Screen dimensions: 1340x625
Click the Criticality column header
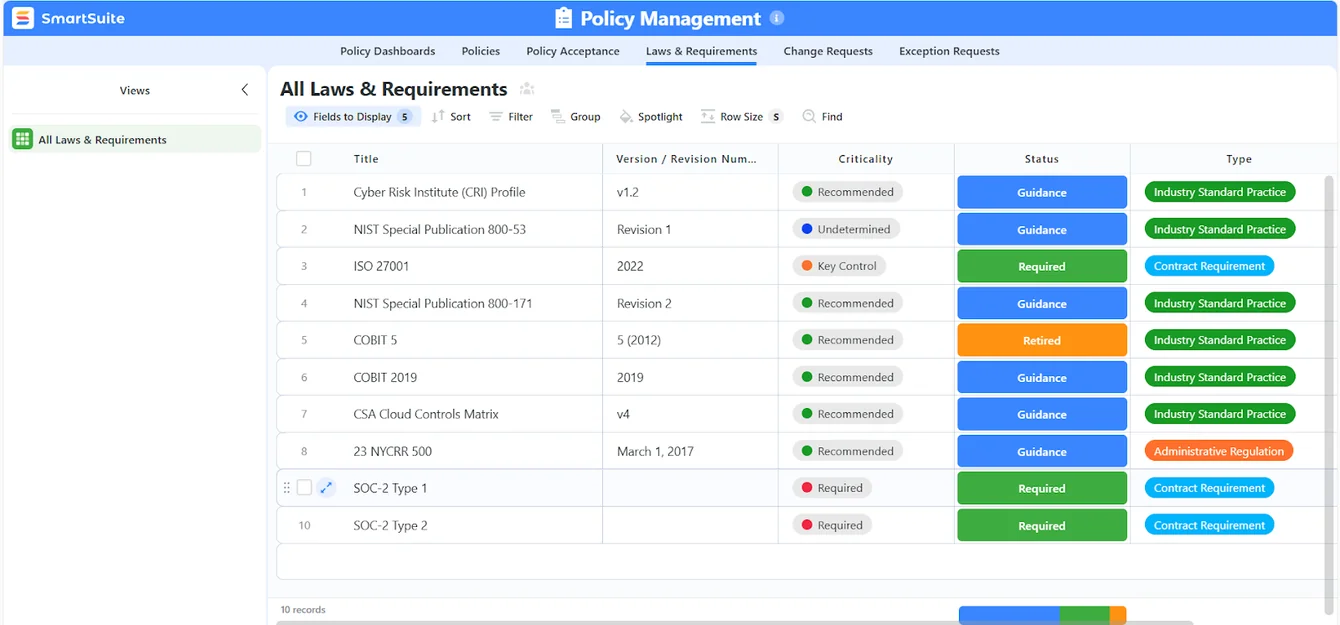866,159
